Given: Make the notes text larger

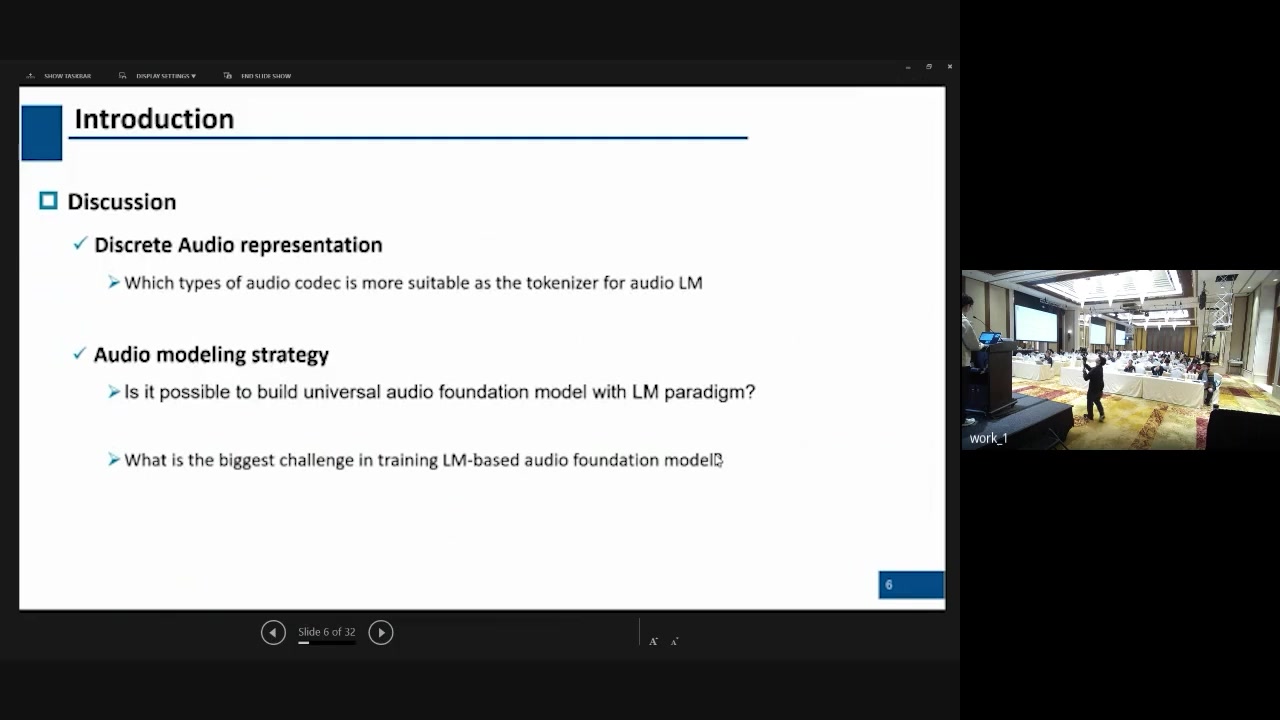Looking at the screenshot, I should [653, 641].
